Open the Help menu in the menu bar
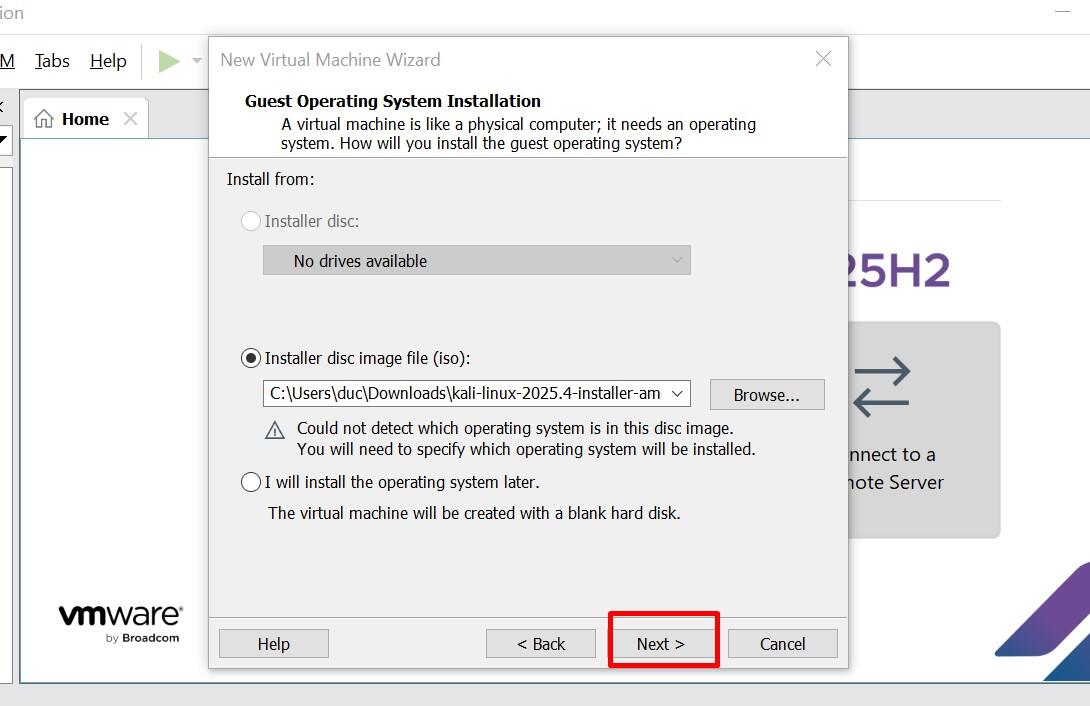 click(x=108, y=61)
